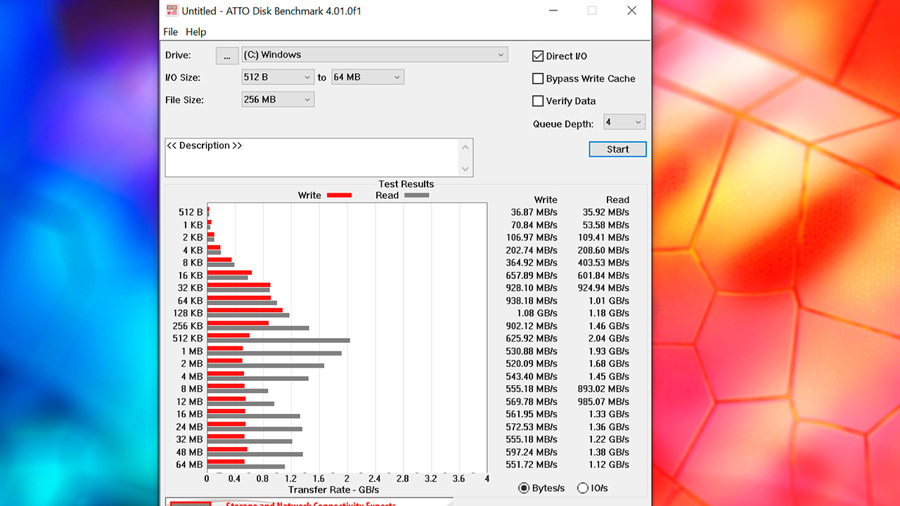Close the ATTO Disk Benchmark window

(631, 10)
